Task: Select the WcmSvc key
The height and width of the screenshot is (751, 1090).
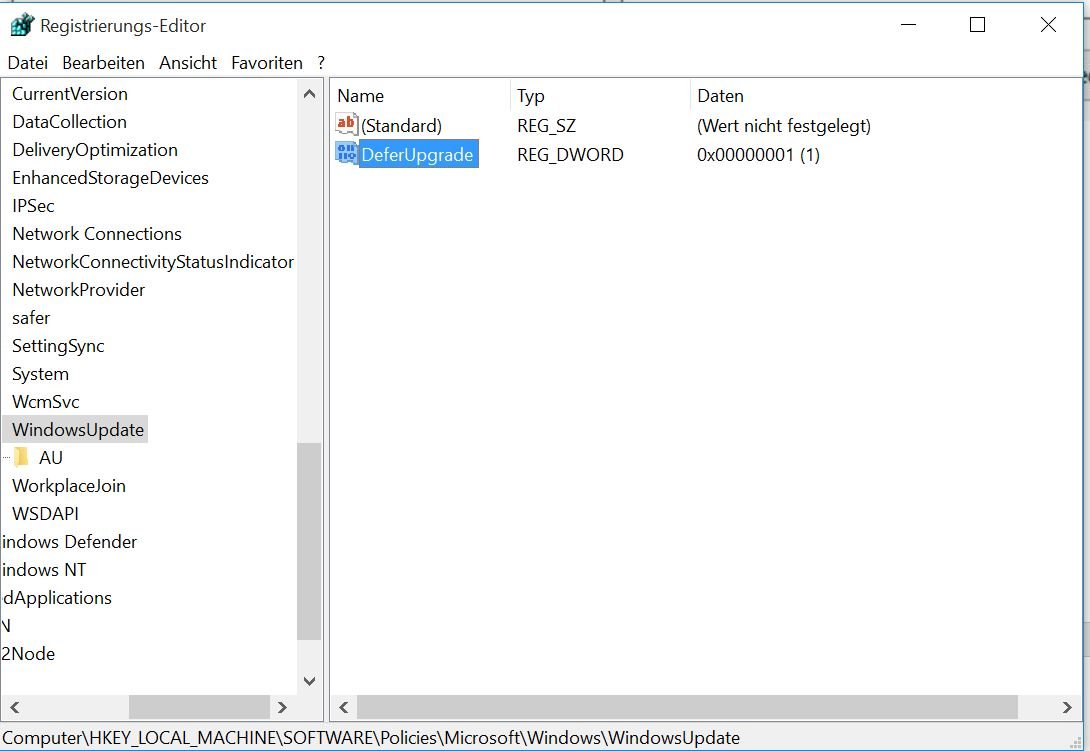Action: point(45,401)
